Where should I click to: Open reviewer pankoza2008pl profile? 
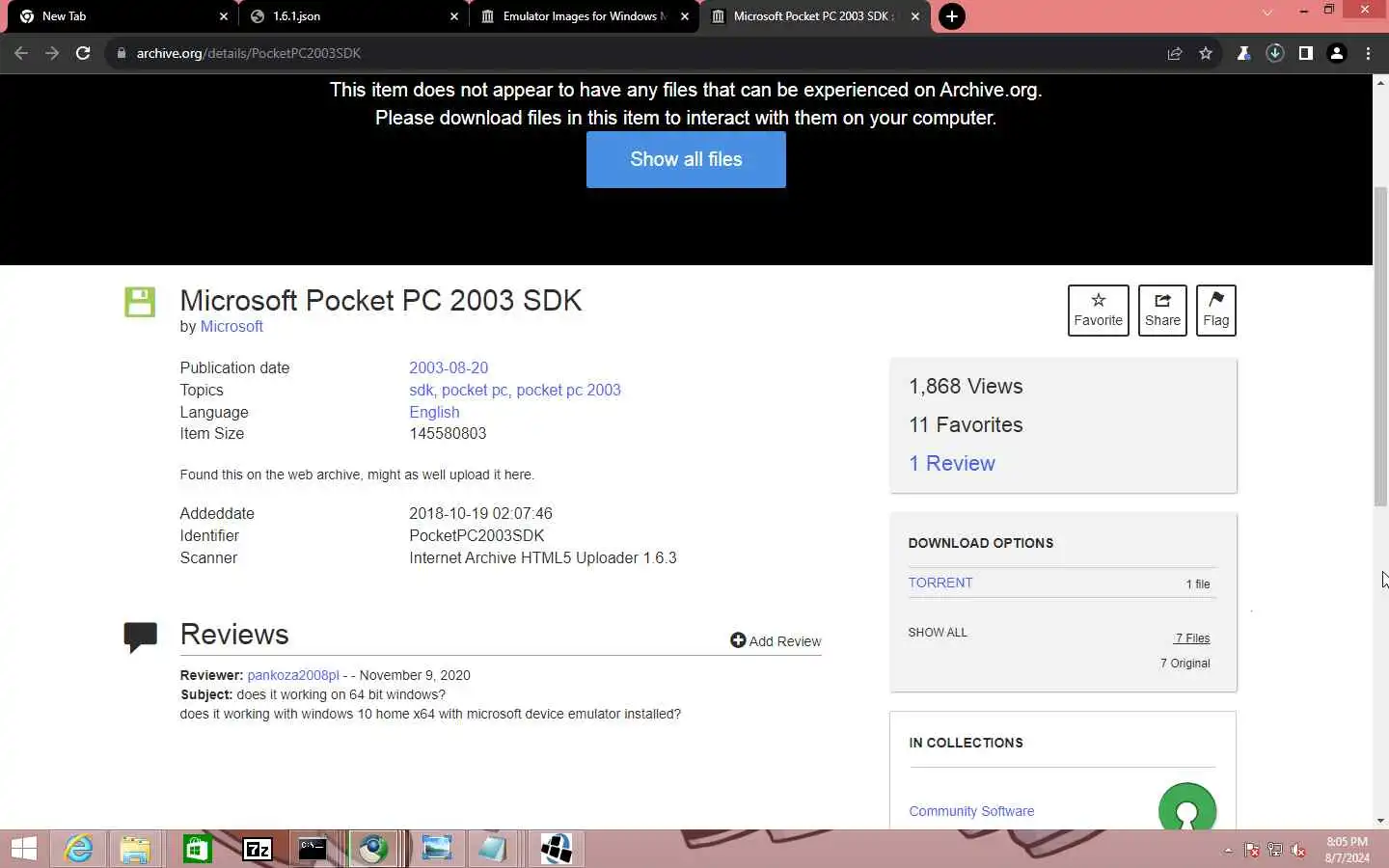(x=293, y=675)
